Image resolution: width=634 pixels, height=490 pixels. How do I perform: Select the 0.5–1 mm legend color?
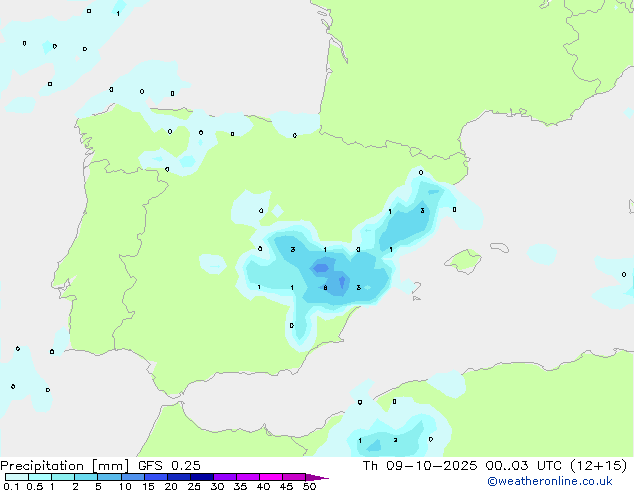tap(40, 477)
